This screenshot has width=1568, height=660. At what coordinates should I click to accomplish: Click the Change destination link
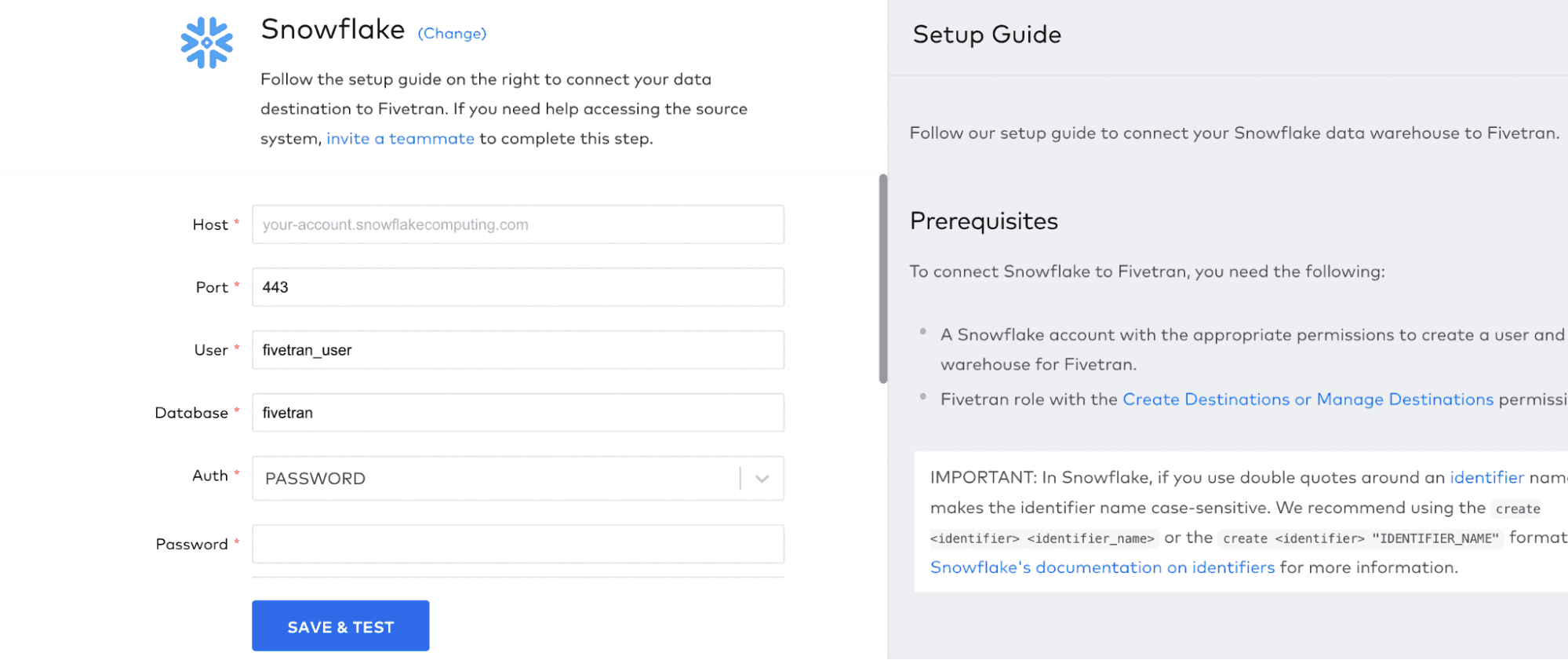(x=452, y=34)
